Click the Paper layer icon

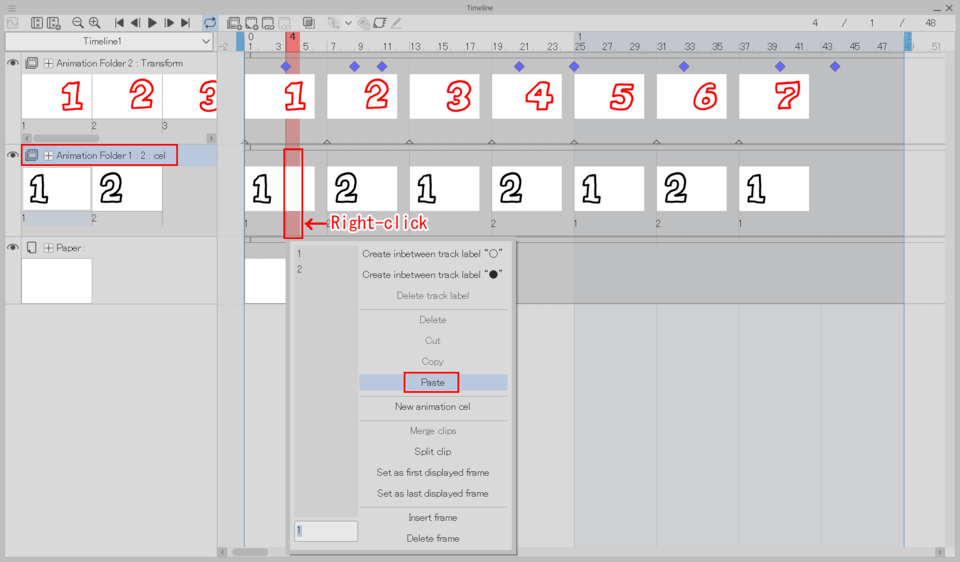32,248
